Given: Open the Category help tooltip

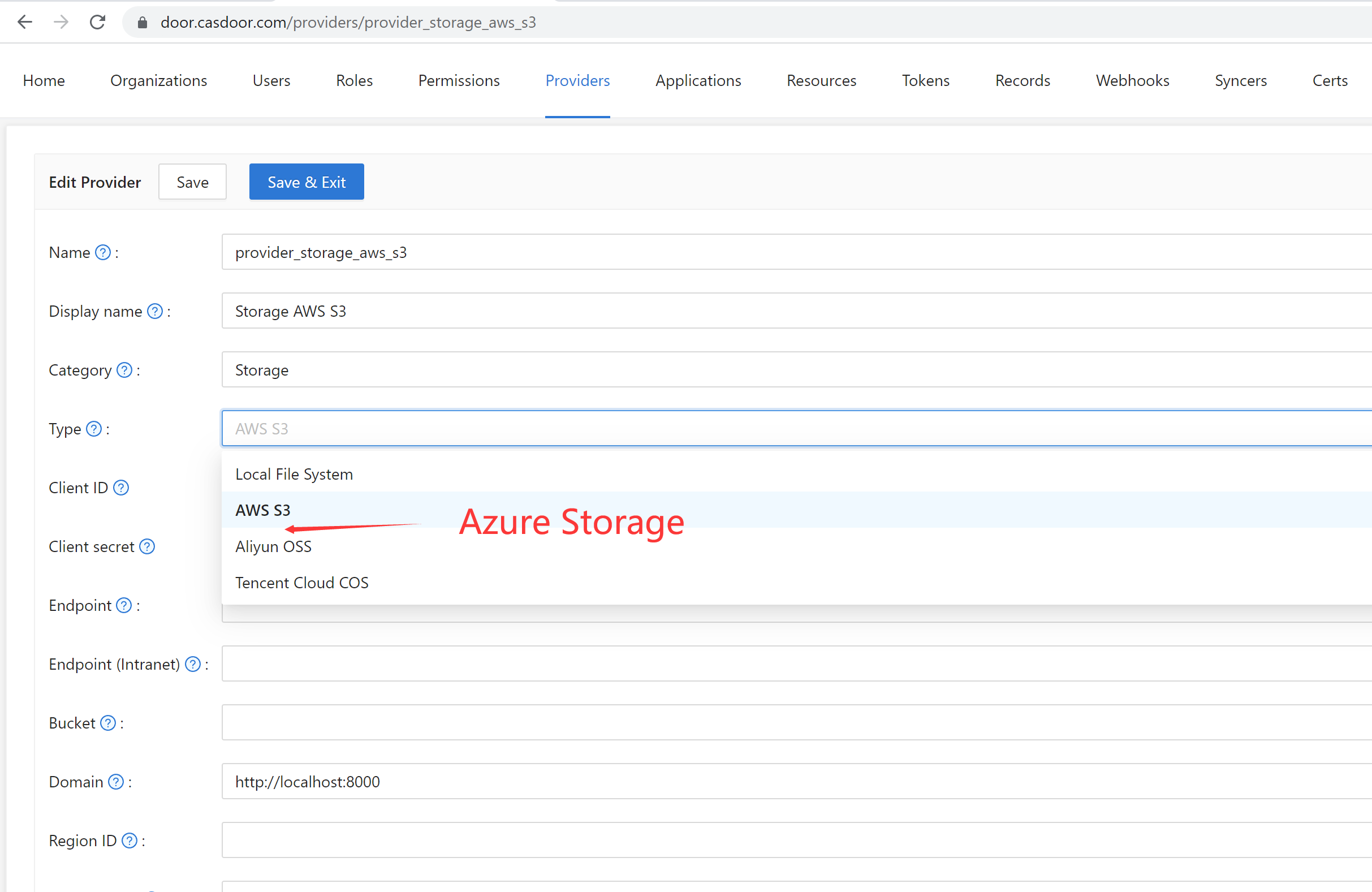Looking at the screenshot, I should pyautogui.click(x=123, y=370).
